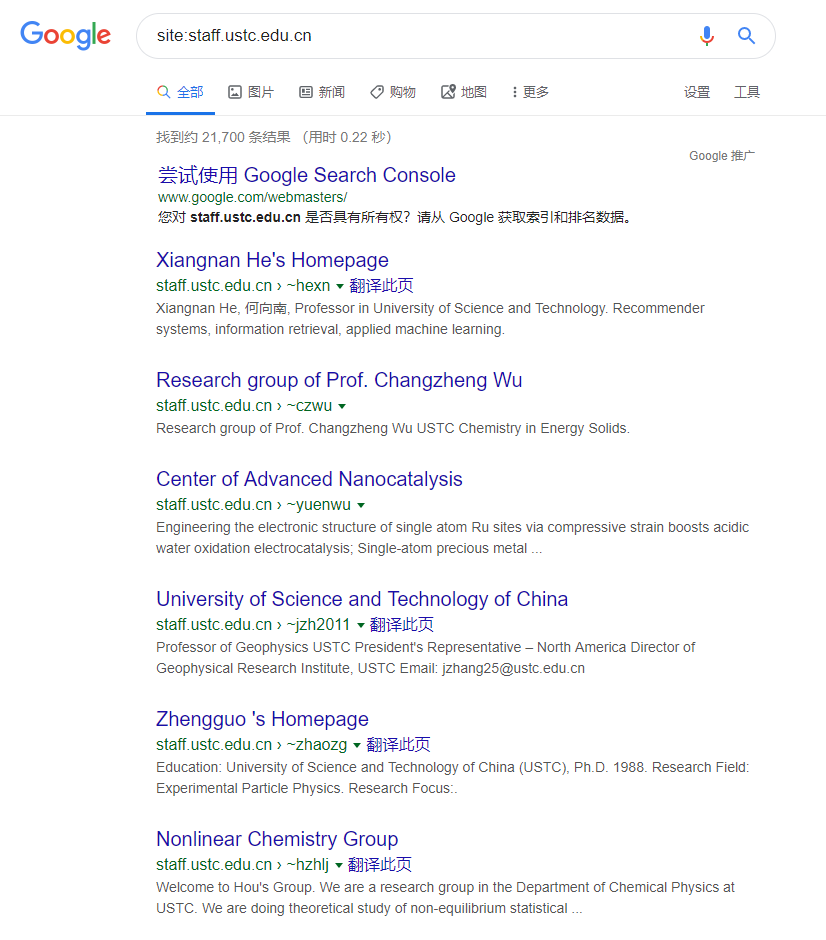Click the staff.ustc.edu.cn › ~hexn URL

click(243, 285)
